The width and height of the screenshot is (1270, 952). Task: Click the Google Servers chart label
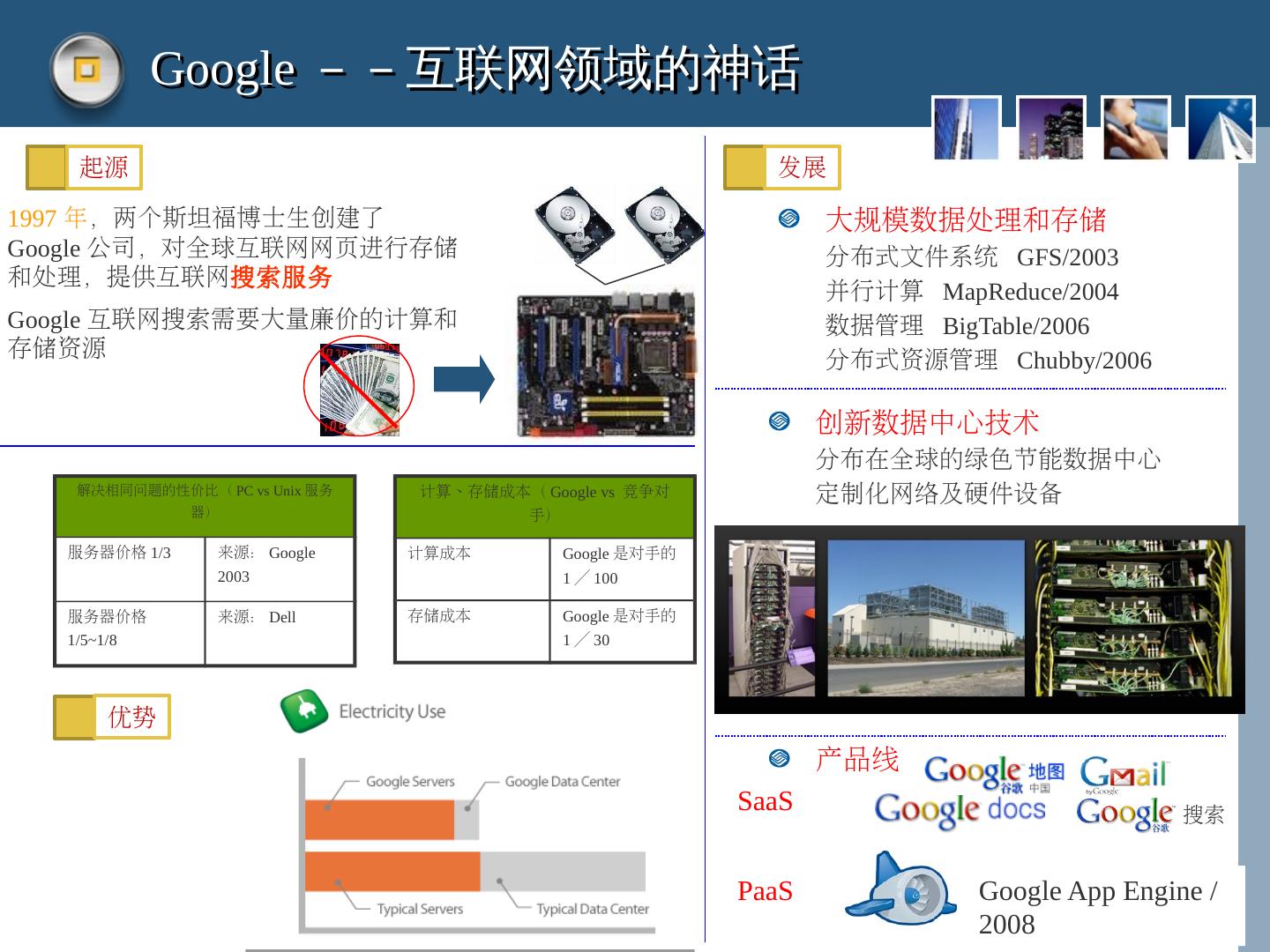coord(410,781)
